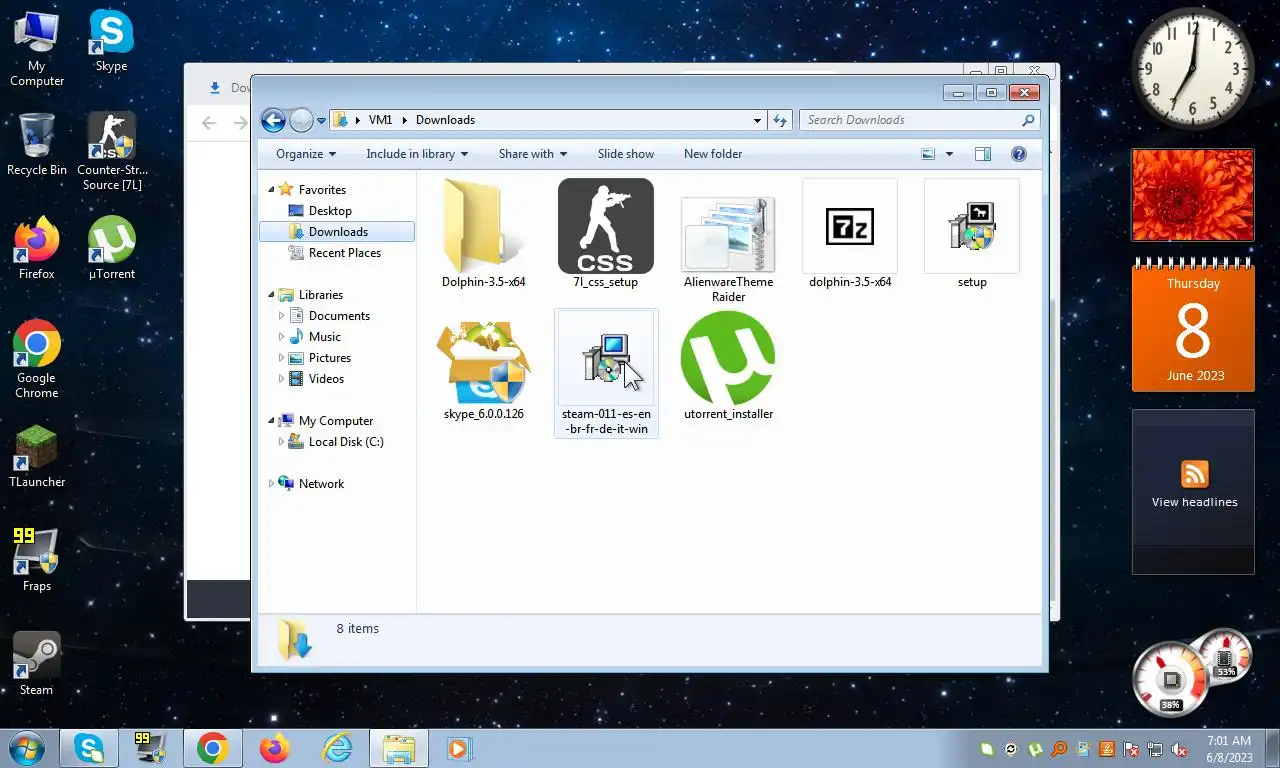Click Downloads in the address path
The height and width of the screenshot is (768, 1280).
(445, 120)
